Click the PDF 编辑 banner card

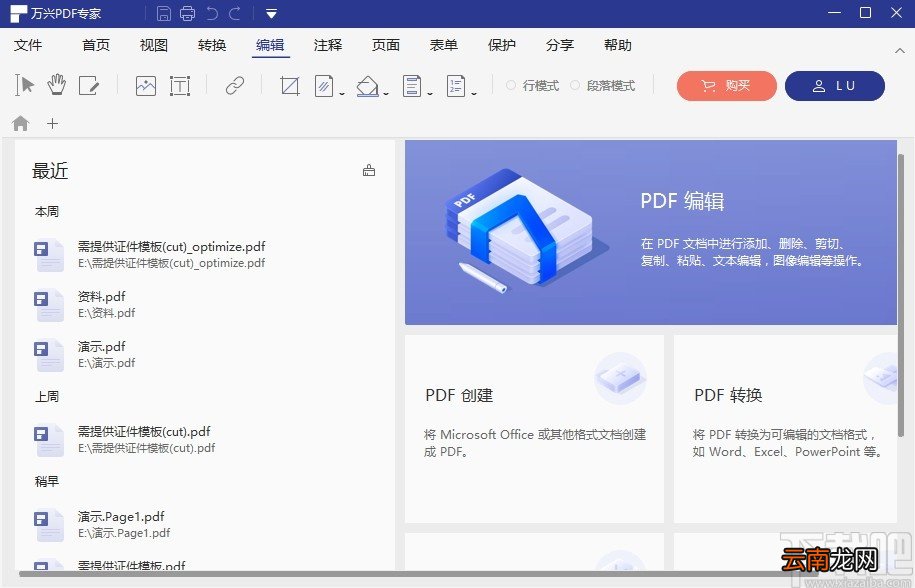click(651, 232)
